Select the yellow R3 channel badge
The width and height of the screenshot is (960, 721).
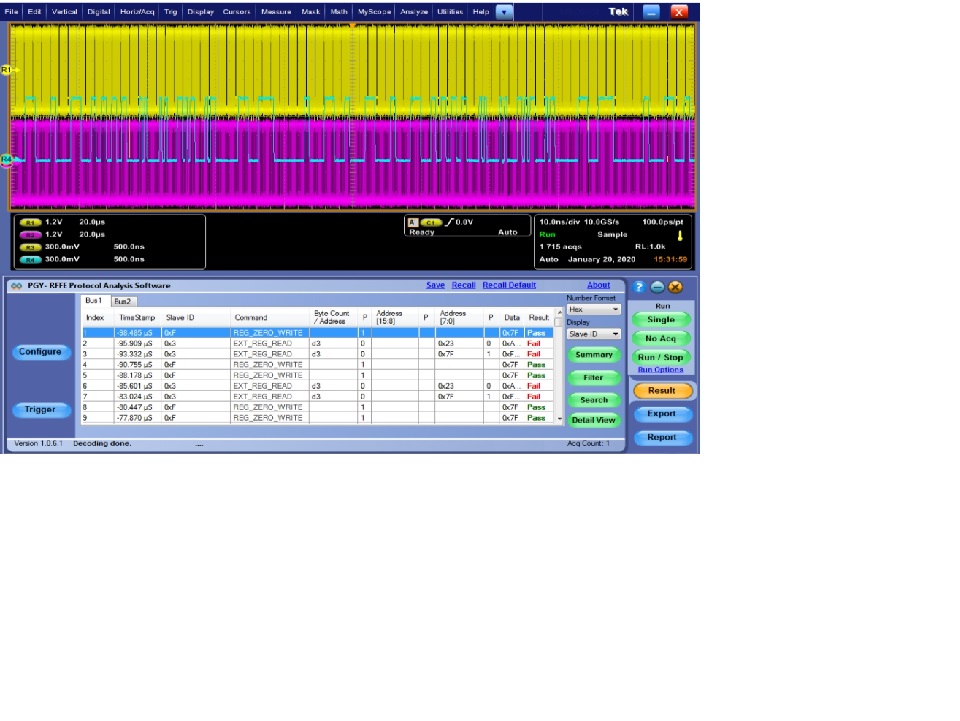click(x=30, y=247)
